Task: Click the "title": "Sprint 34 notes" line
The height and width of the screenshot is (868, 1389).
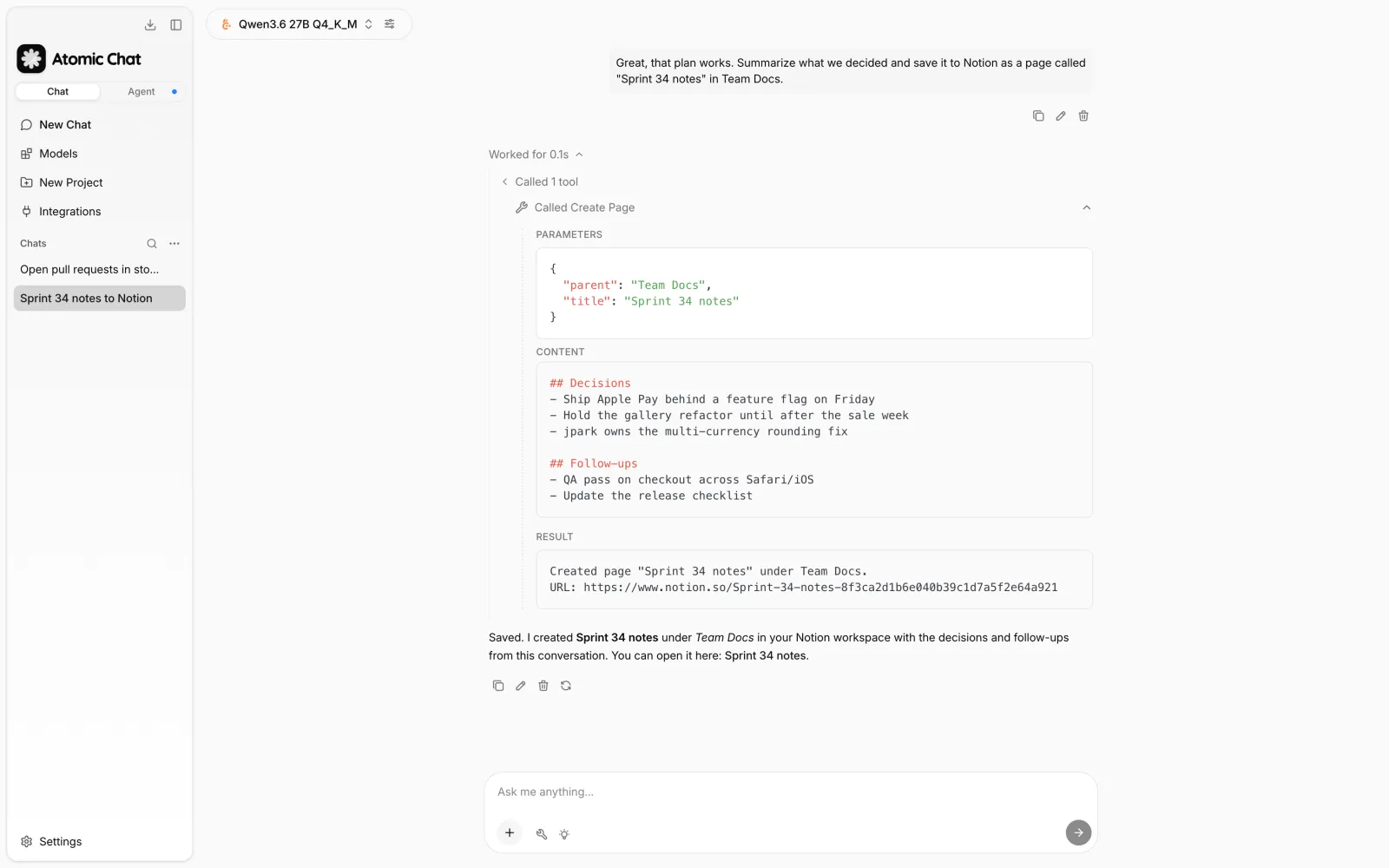Action: (x=651, y=301)
